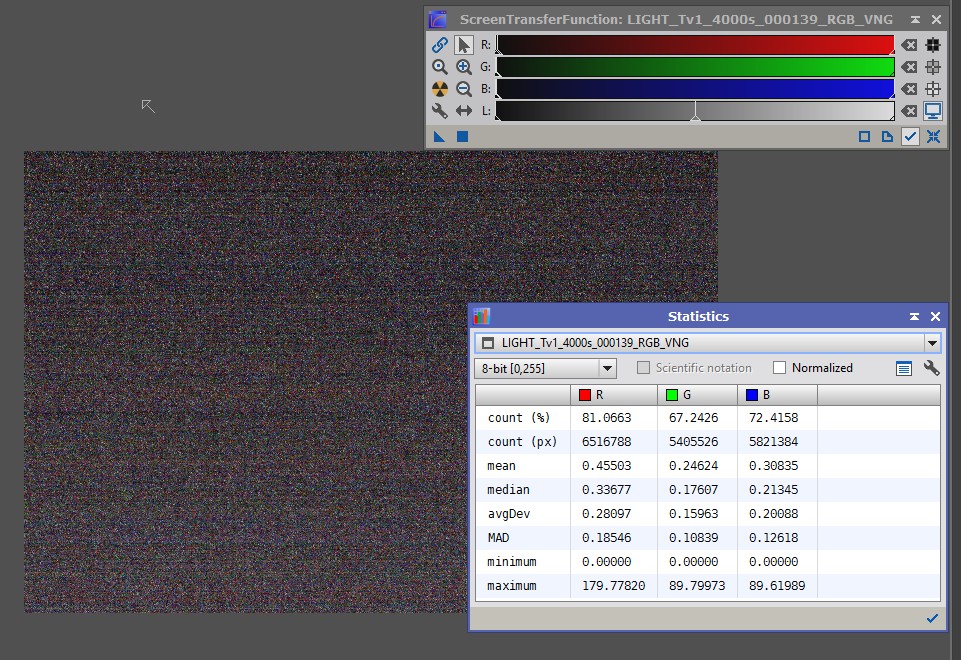Select the Edit STF mode pointer tool
This screenshot has width=961, height=660.
pyautogui.click(x=464, y=45)
